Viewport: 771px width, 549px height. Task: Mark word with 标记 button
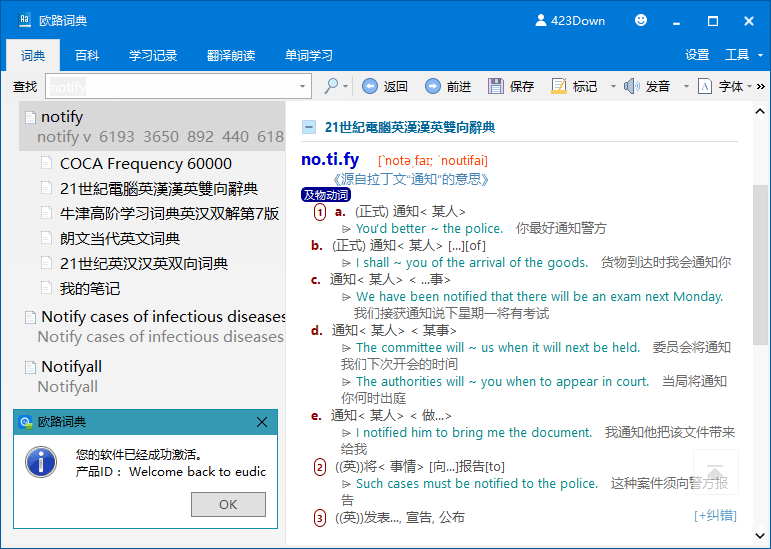click(x=574, y=87)
